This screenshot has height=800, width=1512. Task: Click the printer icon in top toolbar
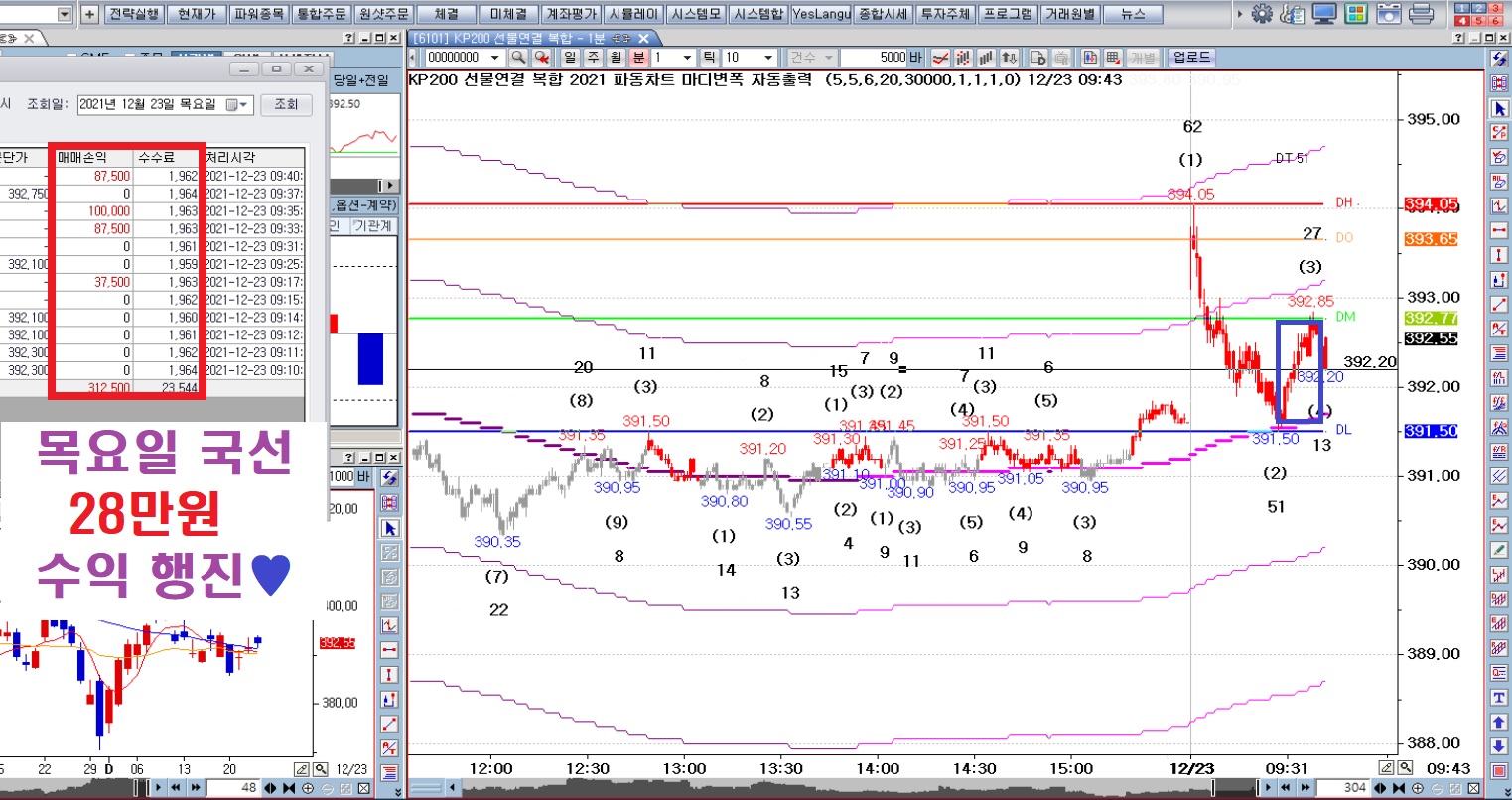click(1422, 14)
